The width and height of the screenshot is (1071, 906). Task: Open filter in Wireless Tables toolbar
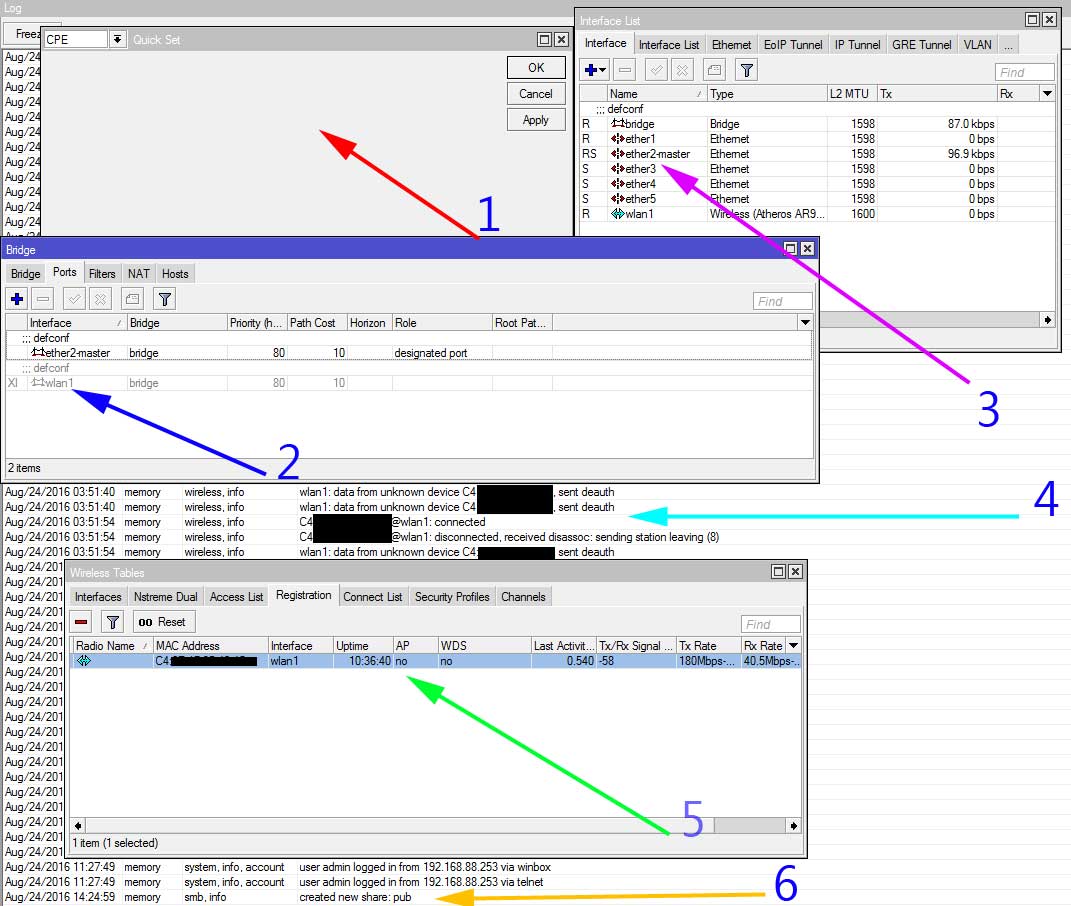click(x=113, y=622)
